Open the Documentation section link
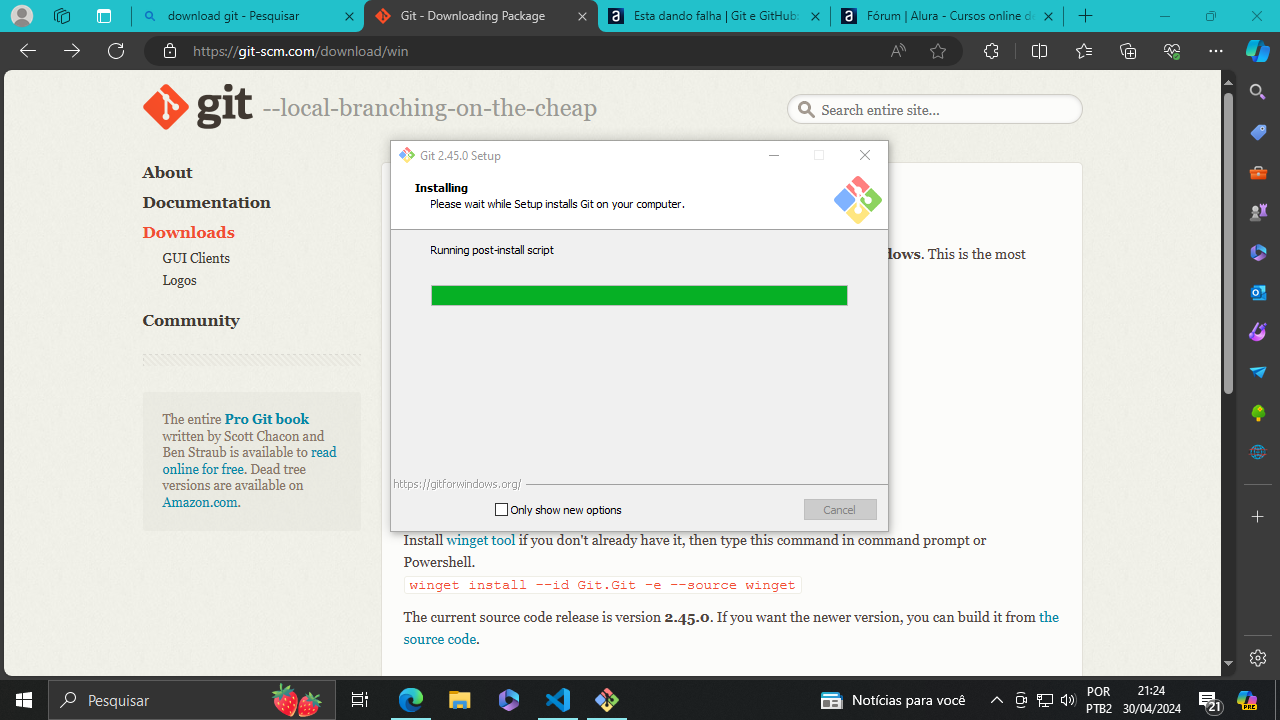The height and width of the screenshot is (720, 1280). (206, 202)
